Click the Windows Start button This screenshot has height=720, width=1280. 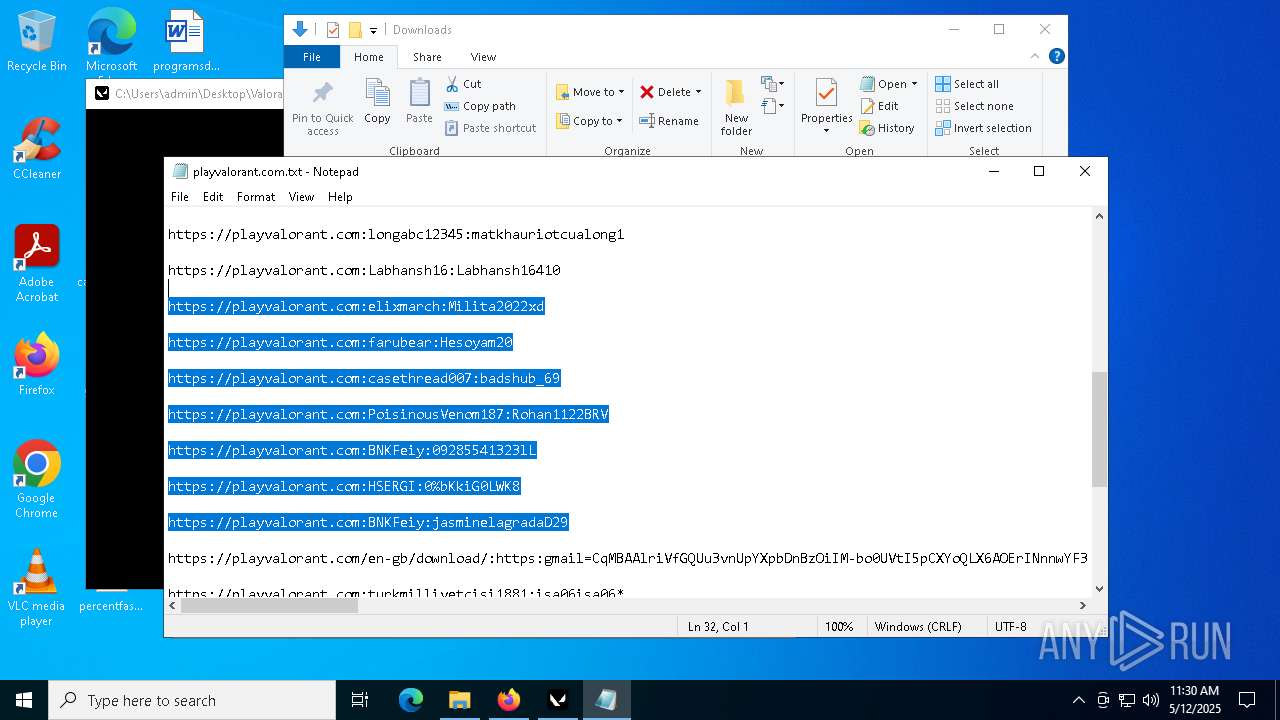[x=23, y=700]
